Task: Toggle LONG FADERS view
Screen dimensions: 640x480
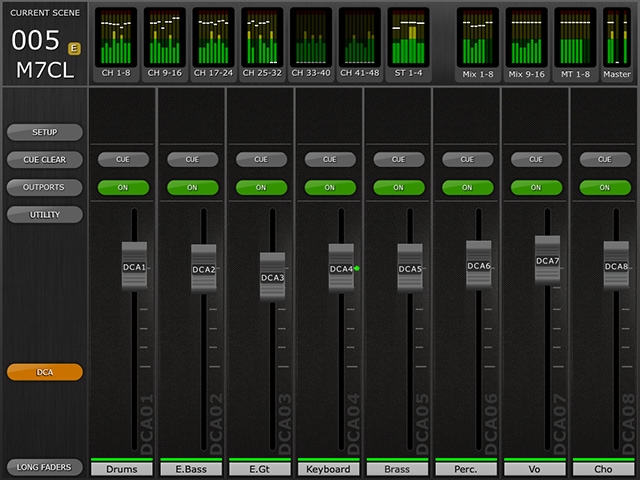Action: point(44,467)
